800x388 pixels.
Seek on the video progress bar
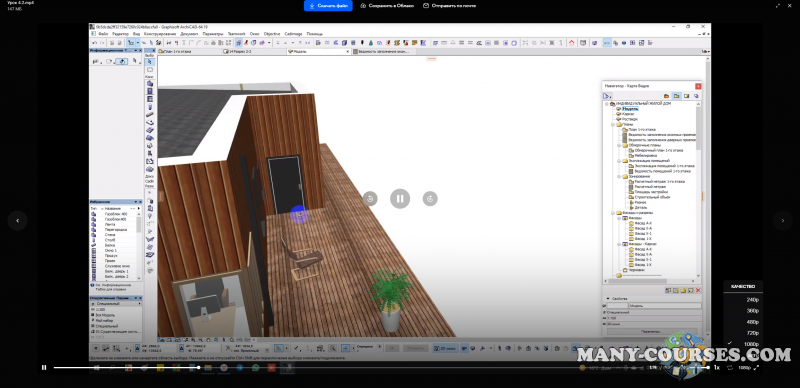tap(381, 367)
